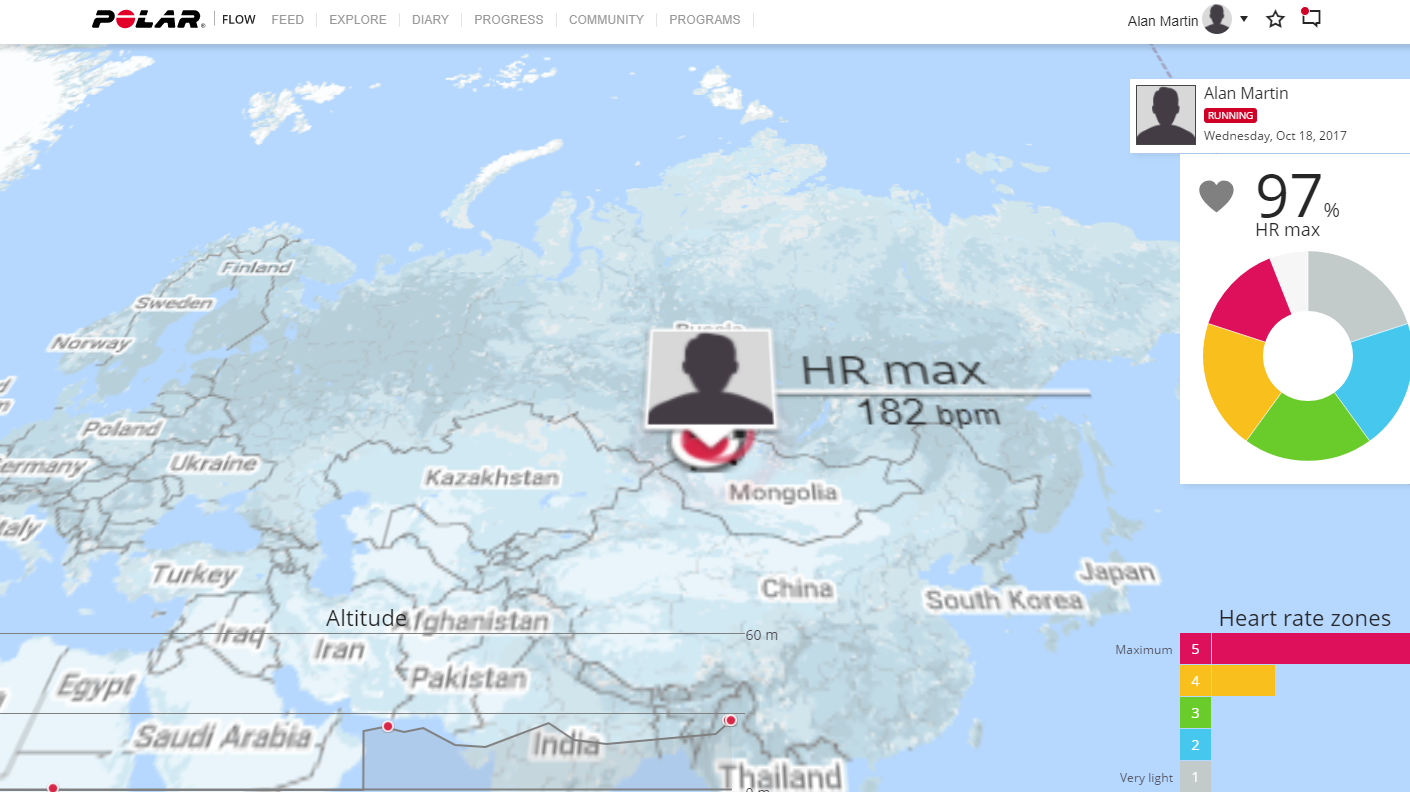Switch to the DIARY page
The width and height of the screenshot is (1410, 792).
tap(430, 19)
